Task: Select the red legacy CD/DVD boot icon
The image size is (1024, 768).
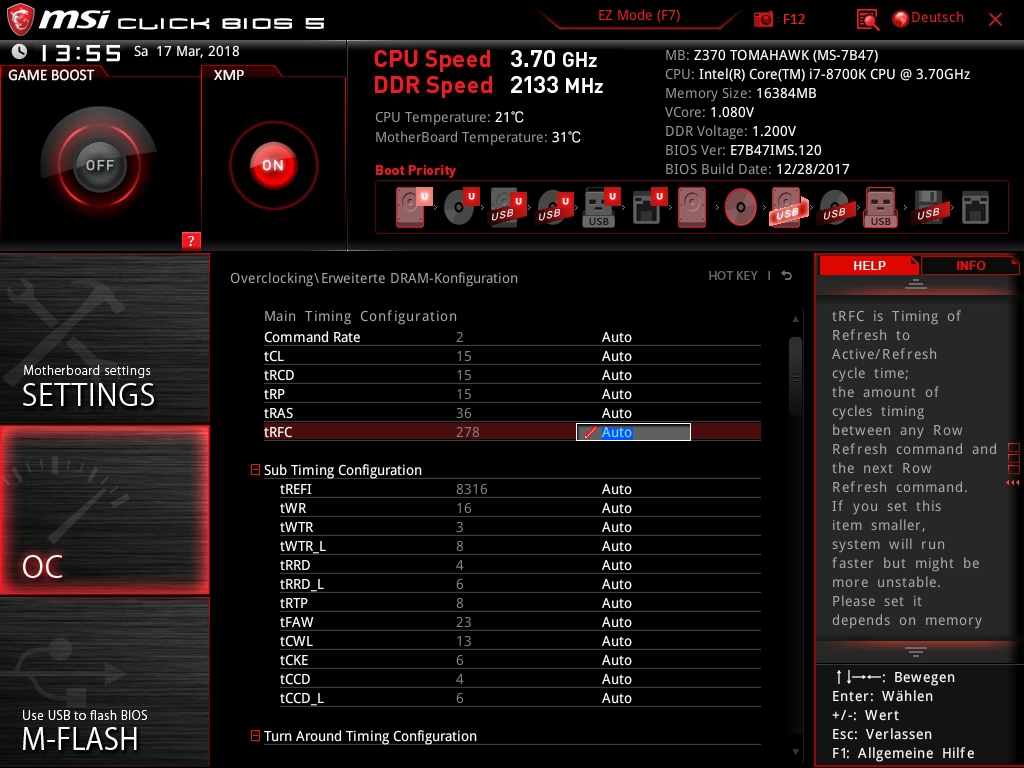Action: [741, 208]
